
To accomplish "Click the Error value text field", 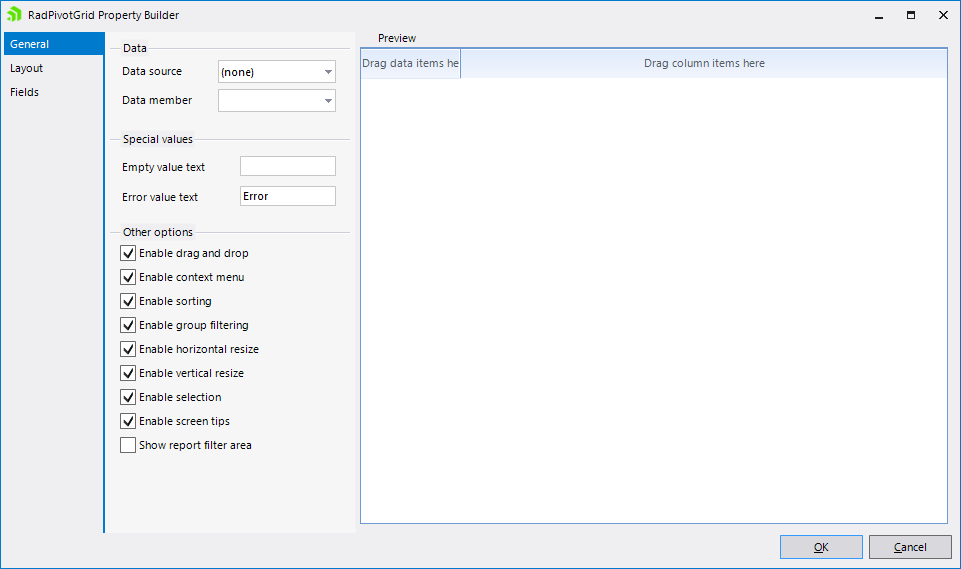I will tap(287, 196).
